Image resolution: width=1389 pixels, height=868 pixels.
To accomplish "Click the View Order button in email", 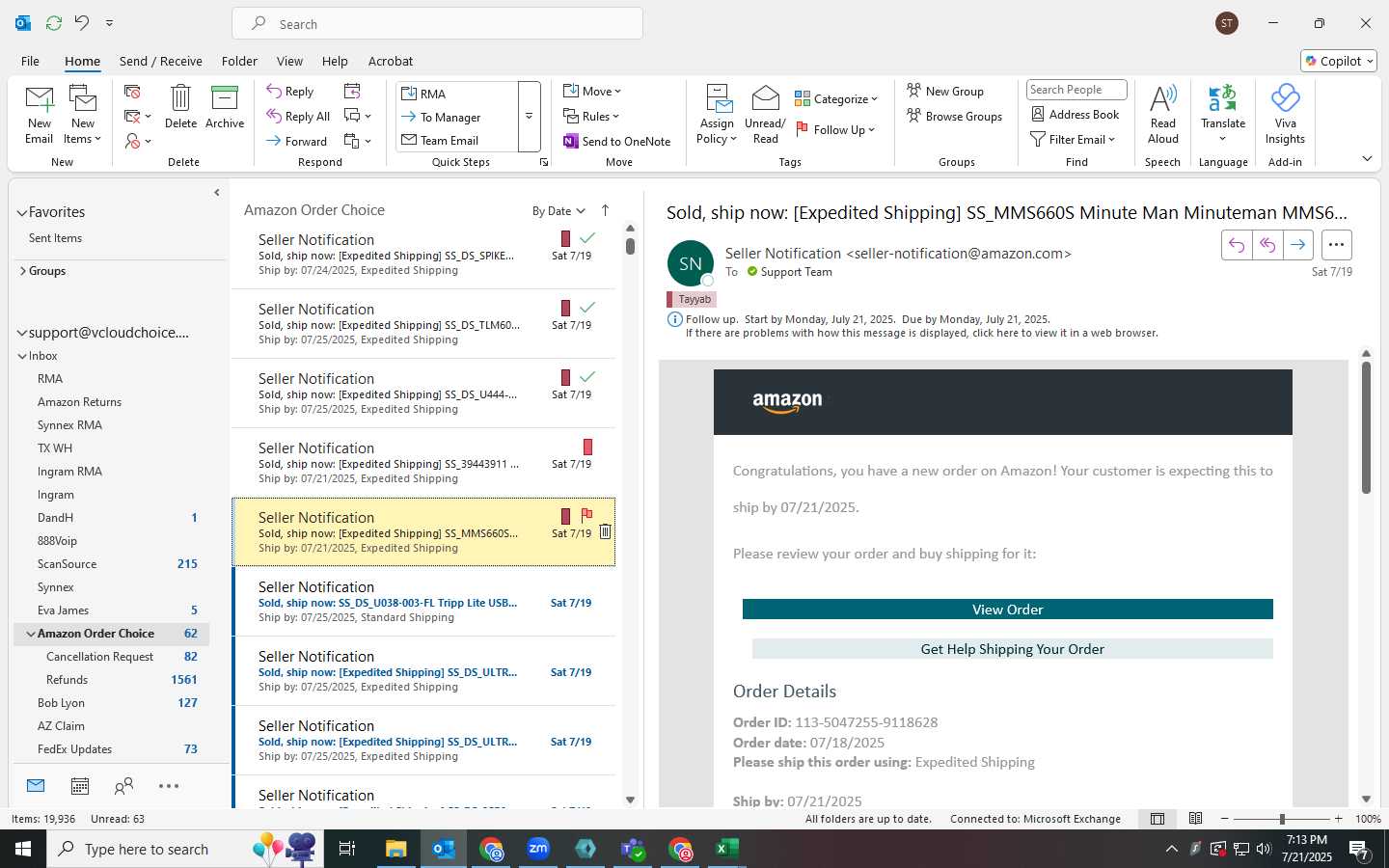I will coord(1008,610).
